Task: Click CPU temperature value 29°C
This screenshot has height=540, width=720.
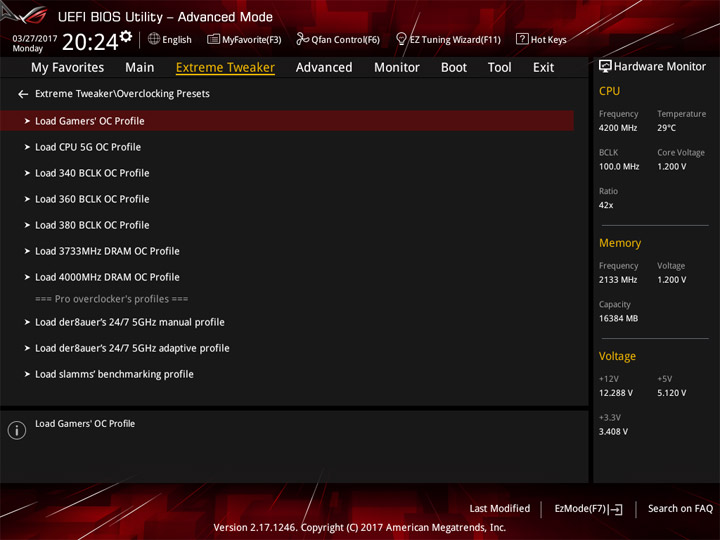Action: [666, 128]
